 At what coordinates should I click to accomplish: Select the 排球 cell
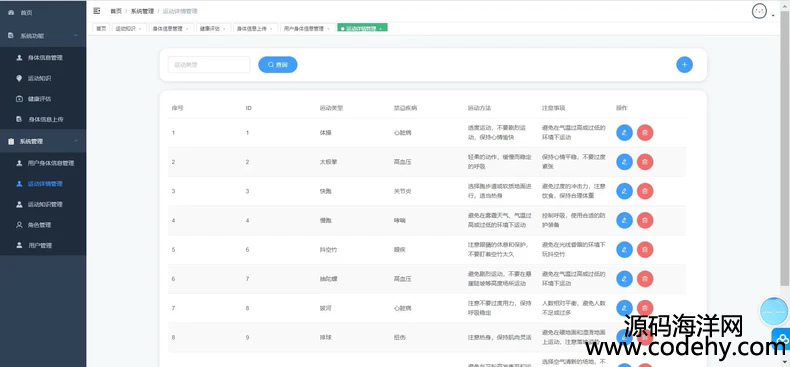325,338
